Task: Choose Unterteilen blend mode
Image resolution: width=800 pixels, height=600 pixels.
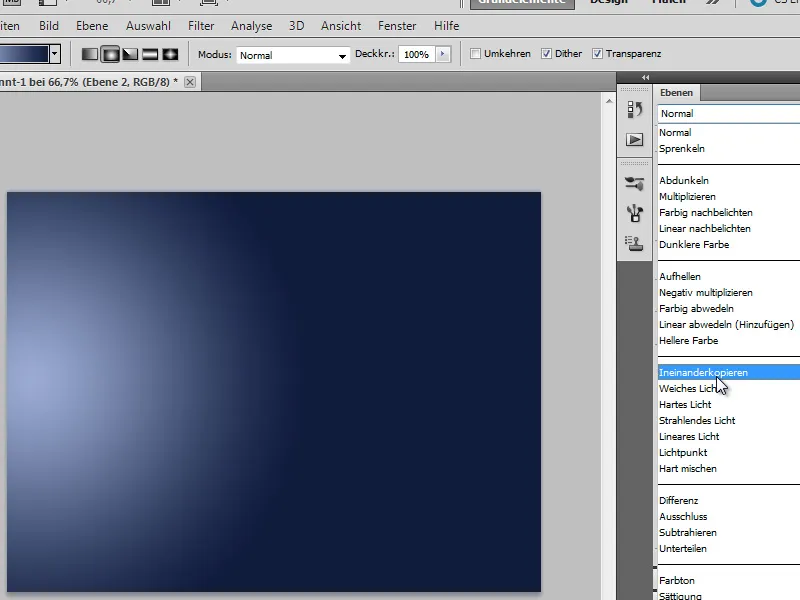Action: (729, 548)
